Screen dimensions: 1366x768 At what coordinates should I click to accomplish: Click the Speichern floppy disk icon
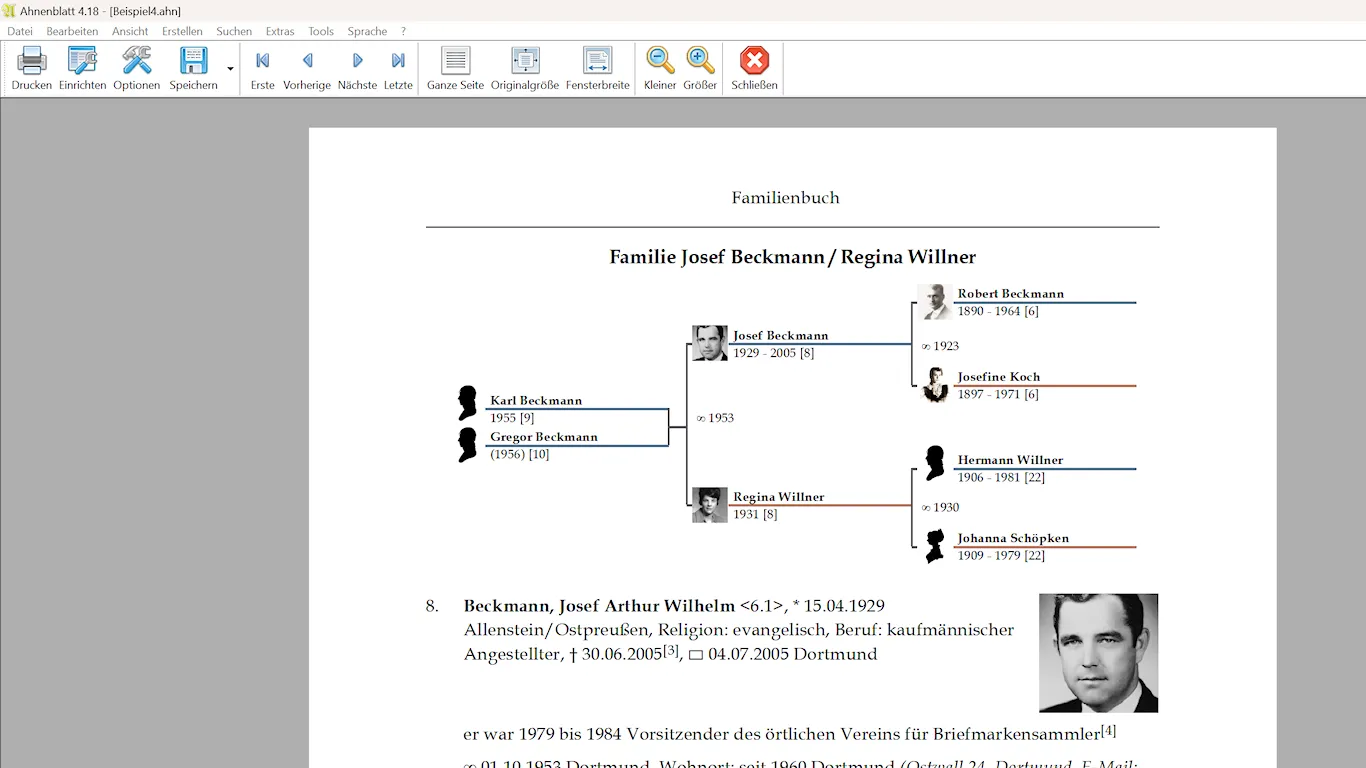point(193,61)
